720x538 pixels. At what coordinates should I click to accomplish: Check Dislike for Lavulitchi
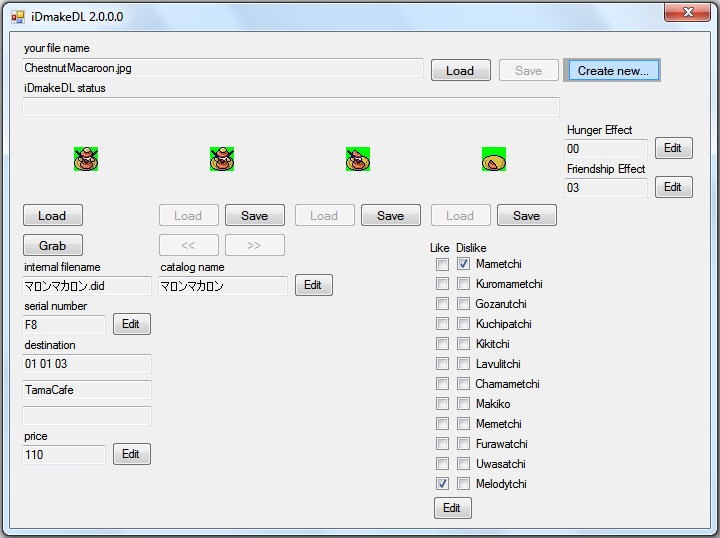[x=463, y=364]
